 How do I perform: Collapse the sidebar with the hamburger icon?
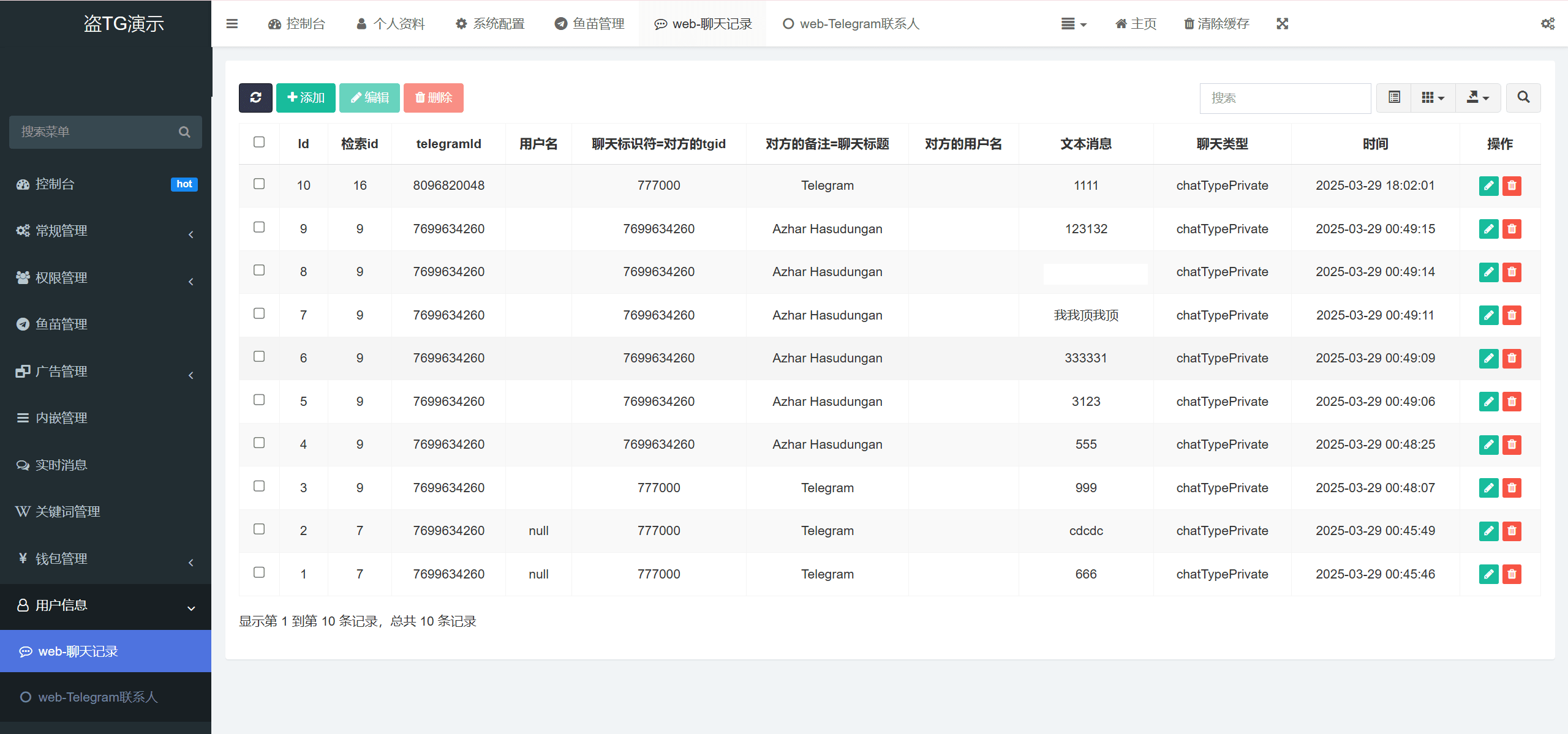232,23
